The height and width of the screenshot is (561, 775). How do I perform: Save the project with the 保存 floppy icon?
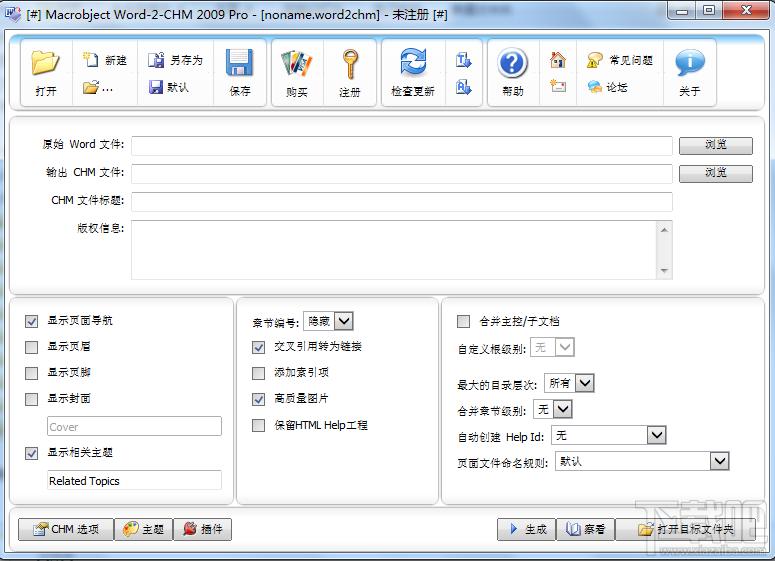click(240, 73)
